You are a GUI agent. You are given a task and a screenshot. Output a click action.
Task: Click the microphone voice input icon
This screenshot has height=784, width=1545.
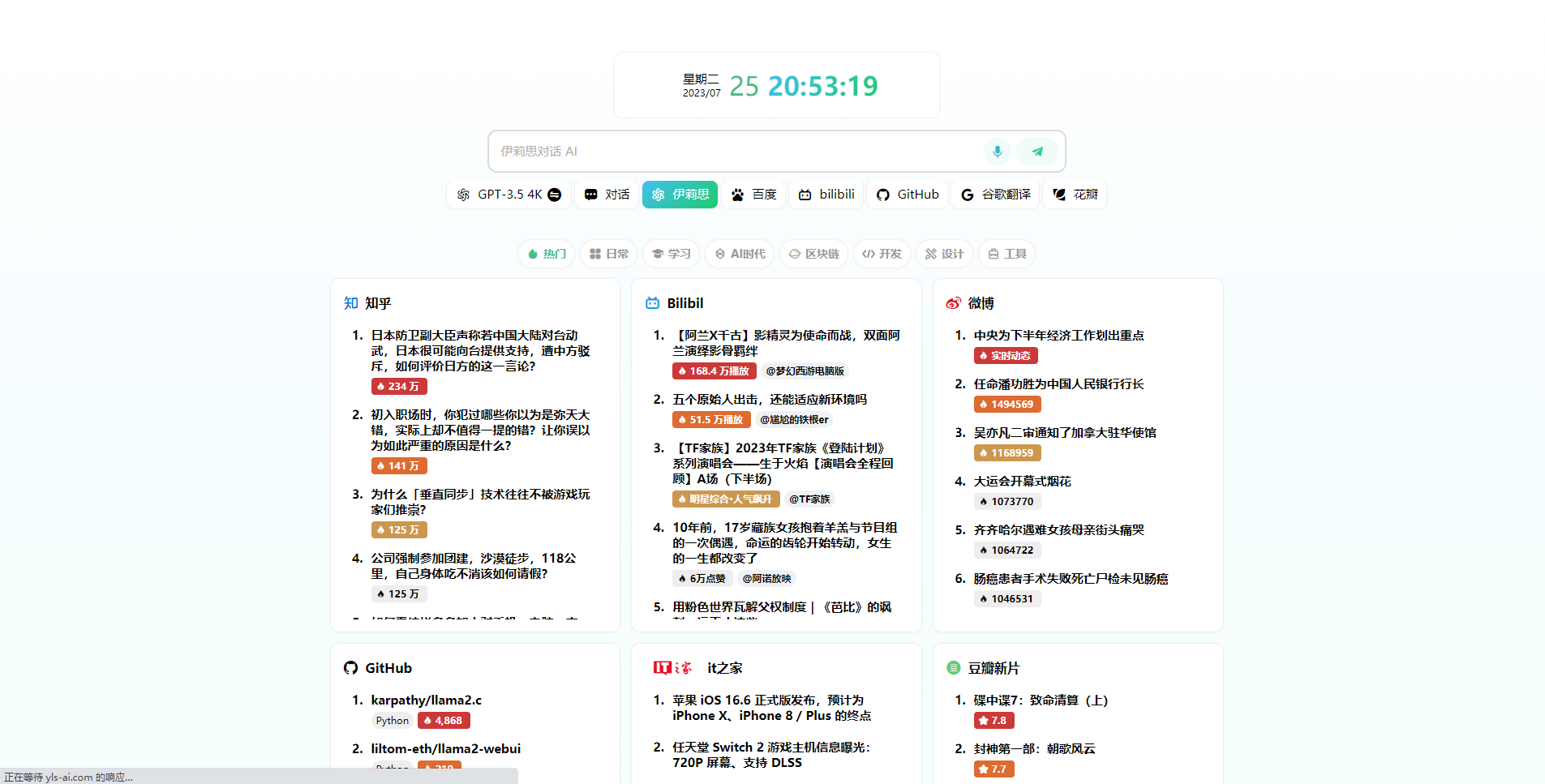(x=997, y=151)
